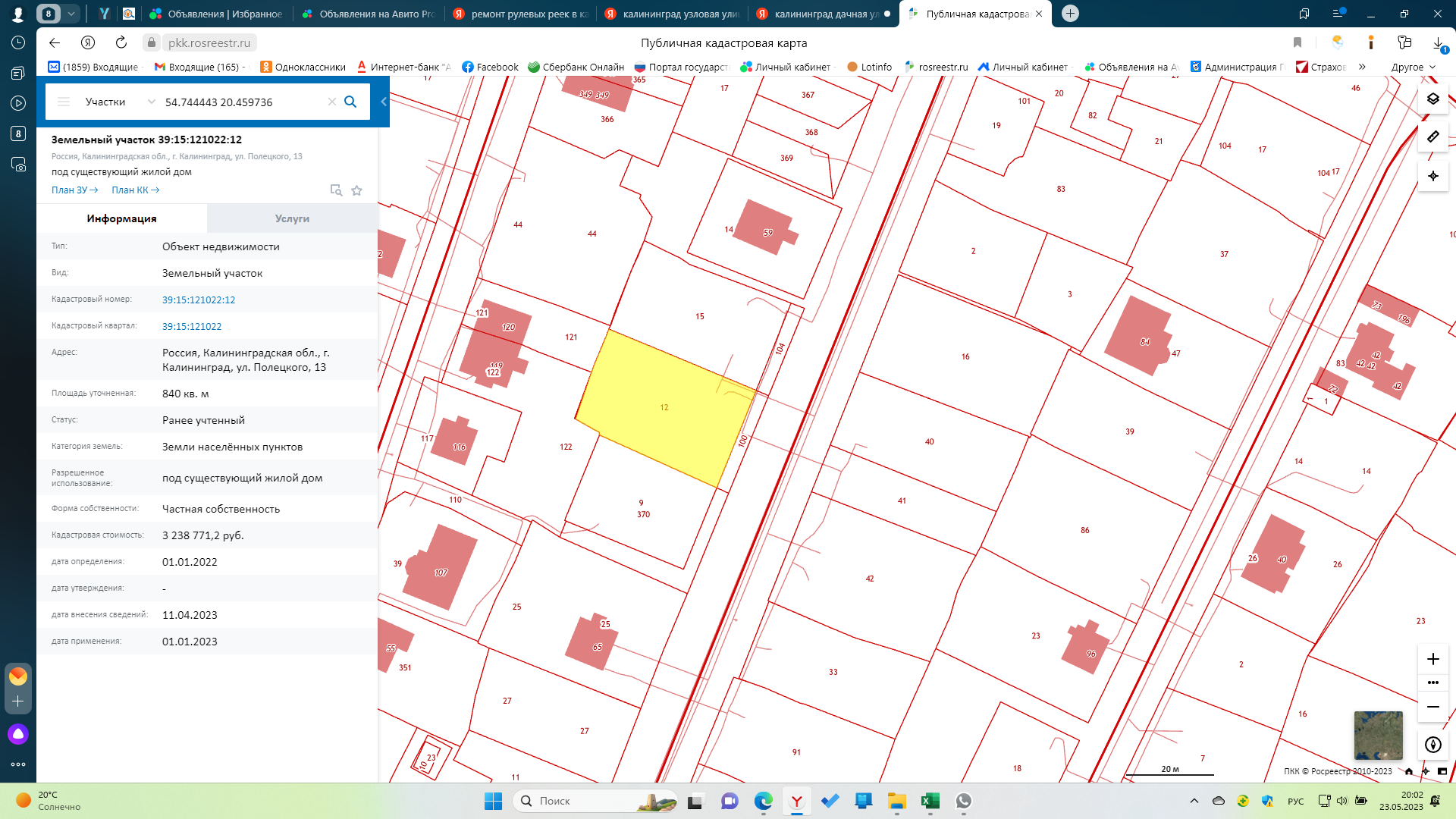
Task: Expand the Участки search type dropdown
Action: [x=151, y=102]
